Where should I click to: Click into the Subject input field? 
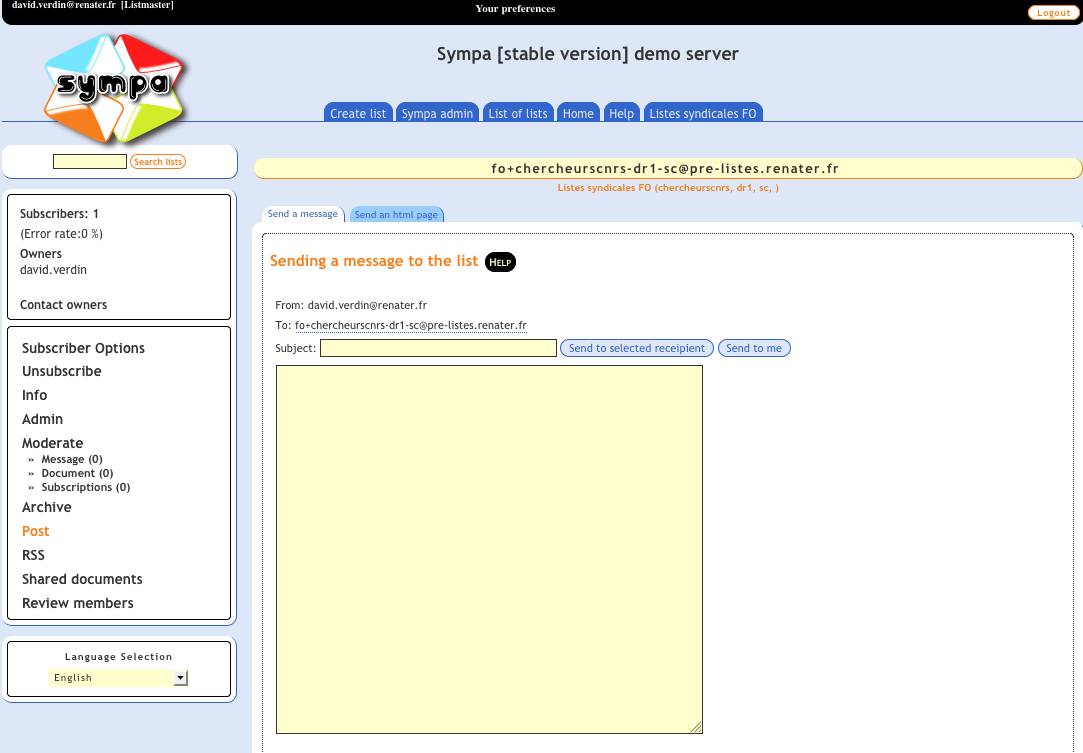coord(438,348)
